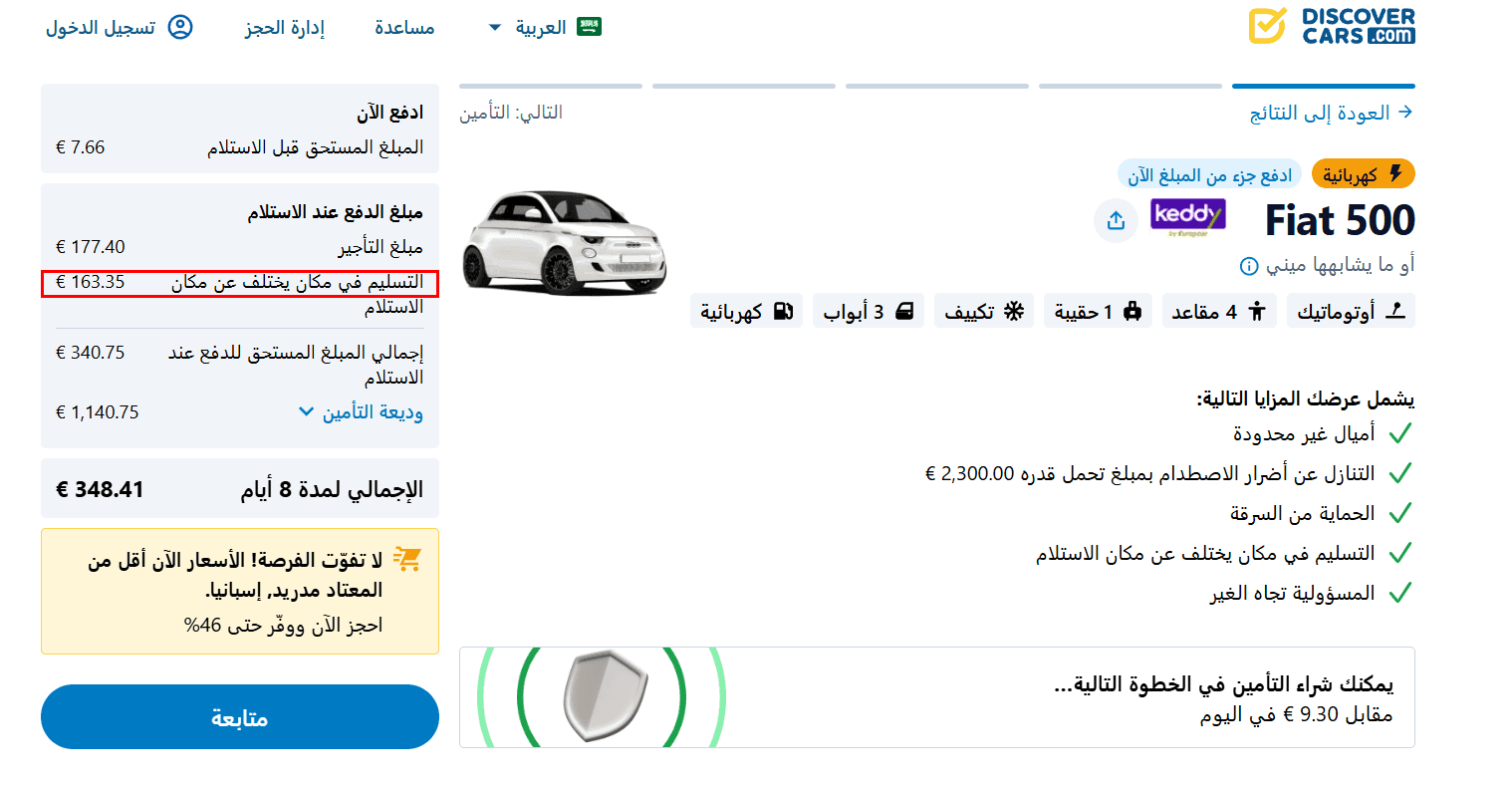Click the DiscoverCars.com logo
Image resolution: width=1512 pixels, height=788 pixels.
(x=1332, y=27)
